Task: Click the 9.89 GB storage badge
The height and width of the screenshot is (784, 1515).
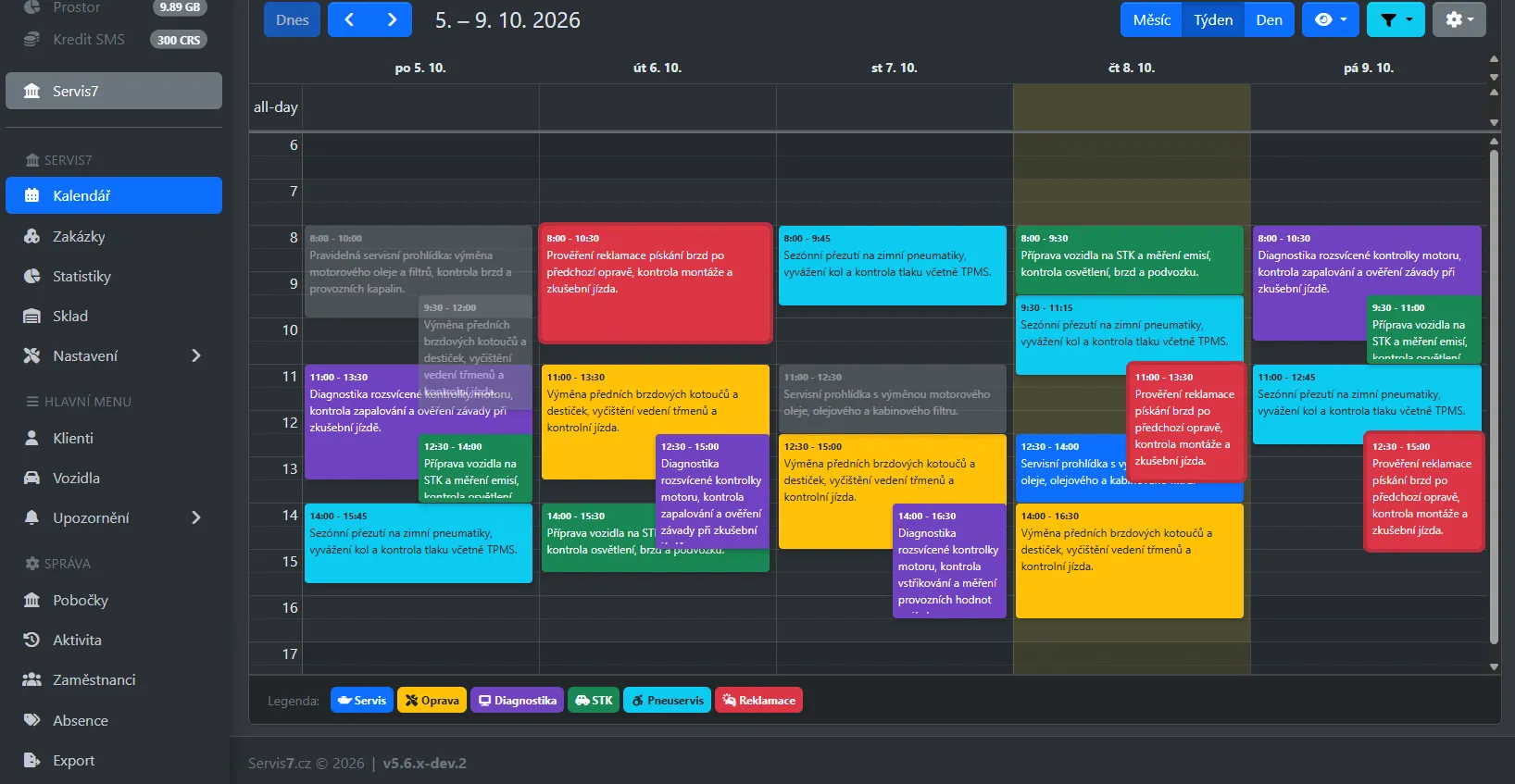Action: coord(180,6)
